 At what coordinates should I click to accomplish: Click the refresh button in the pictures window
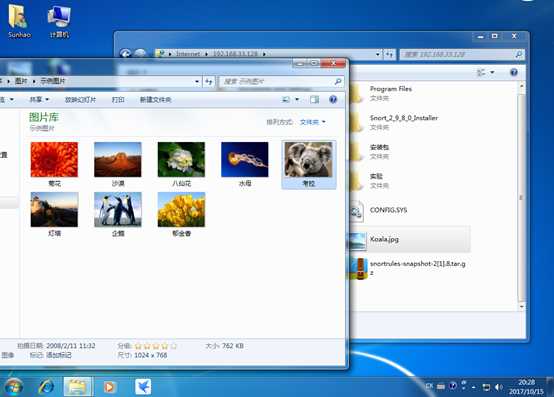[x=209, y=82]
